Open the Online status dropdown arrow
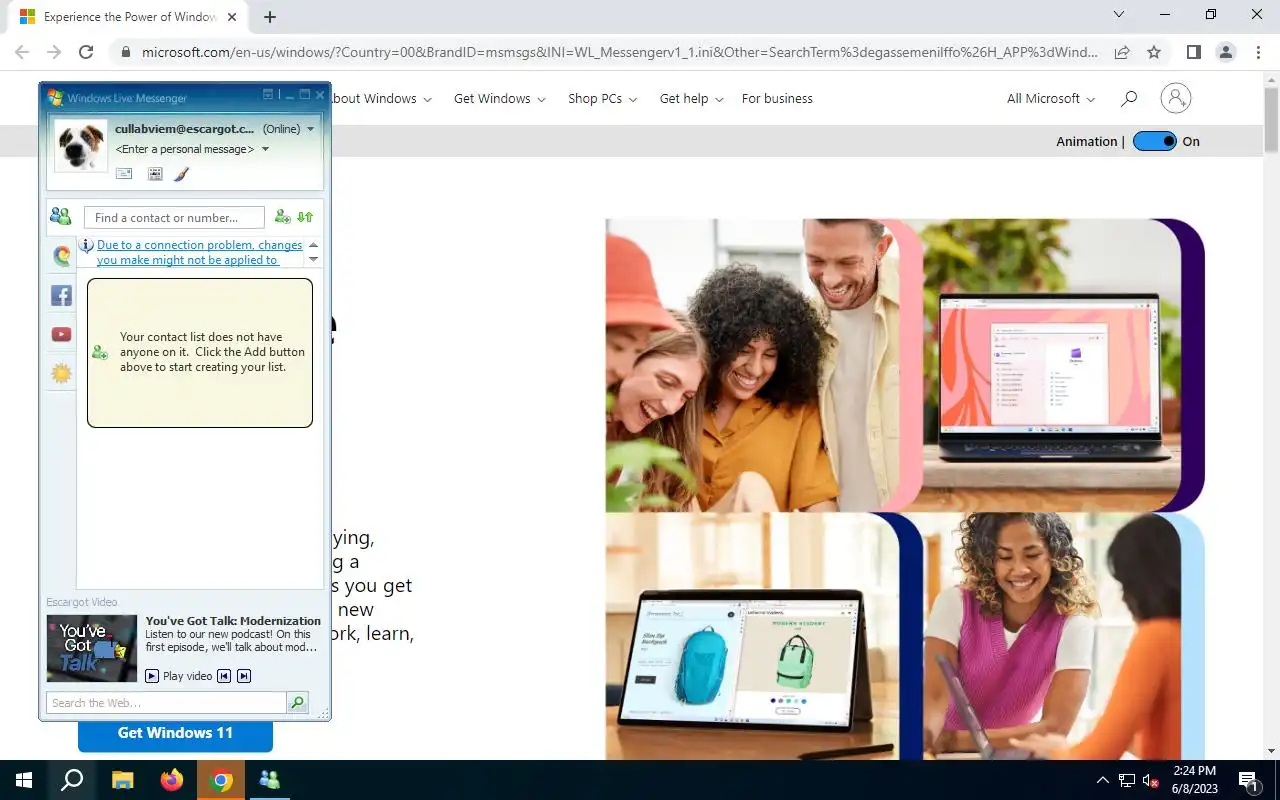Image resolution: width=1280 pixels, height=800 pixels. tap(311, 129)
